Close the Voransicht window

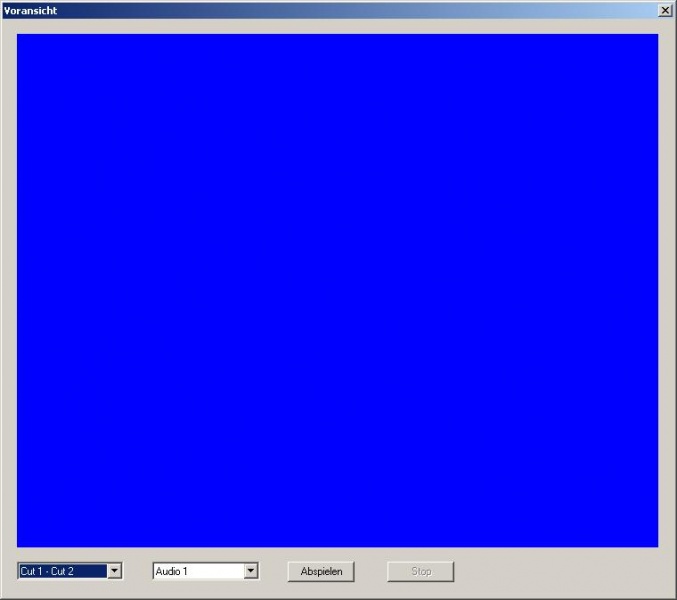[666, 9]
